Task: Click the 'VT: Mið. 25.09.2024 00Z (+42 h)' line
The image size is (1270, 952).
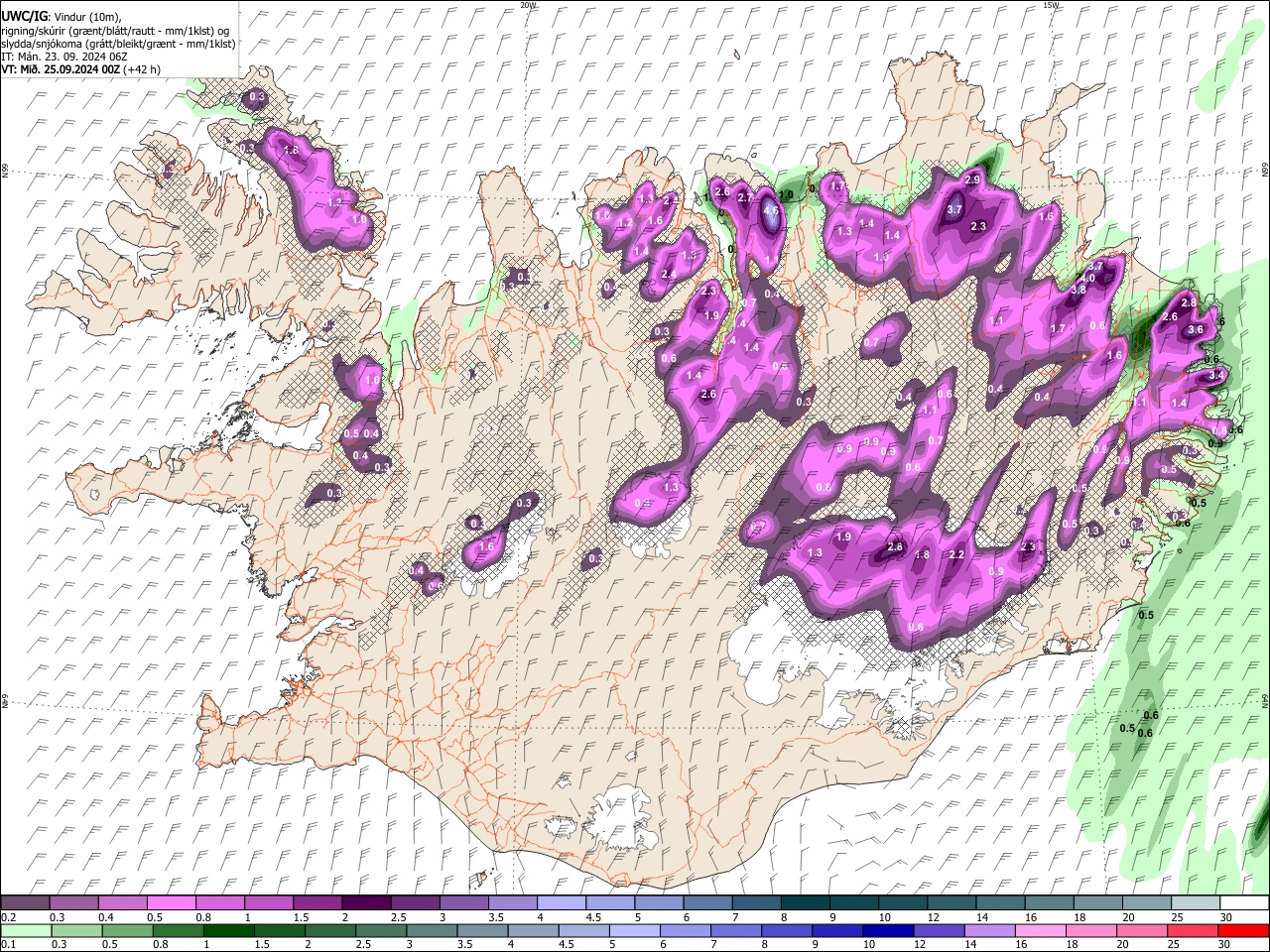Action: pos(81,69)
